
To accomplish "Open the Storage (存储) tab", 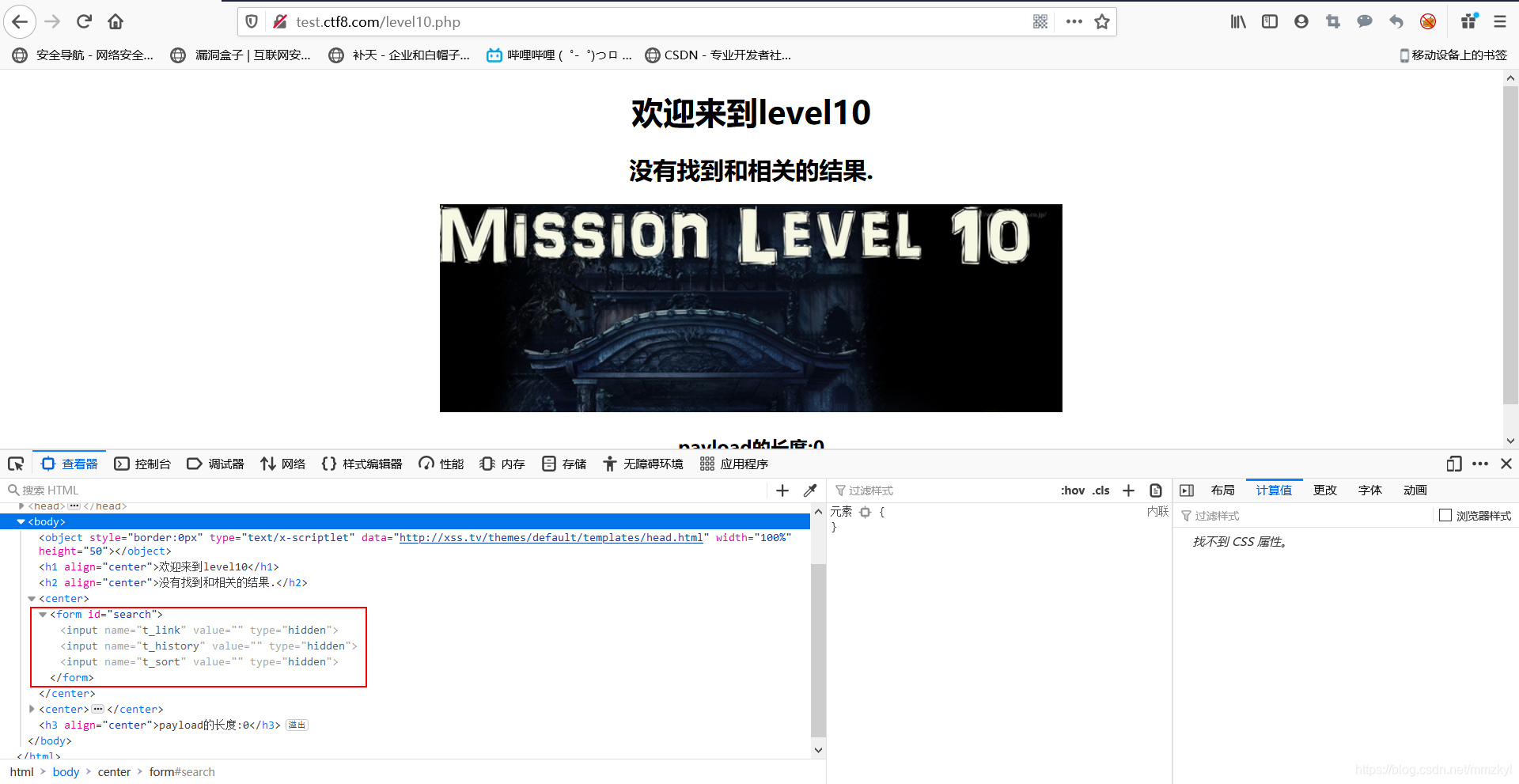I will tap(564, 464).
